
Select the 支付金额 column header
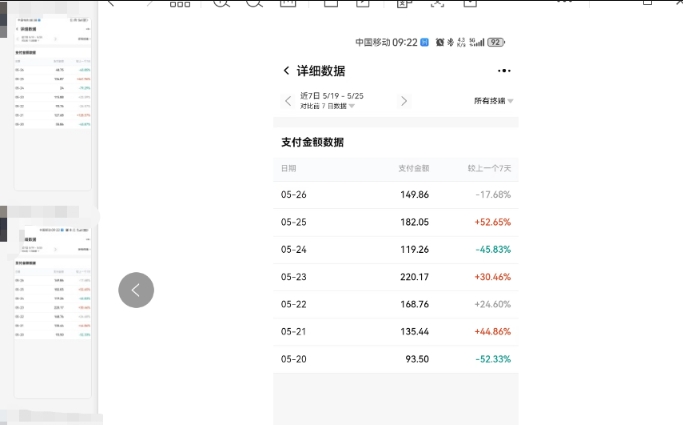[413, 168]
